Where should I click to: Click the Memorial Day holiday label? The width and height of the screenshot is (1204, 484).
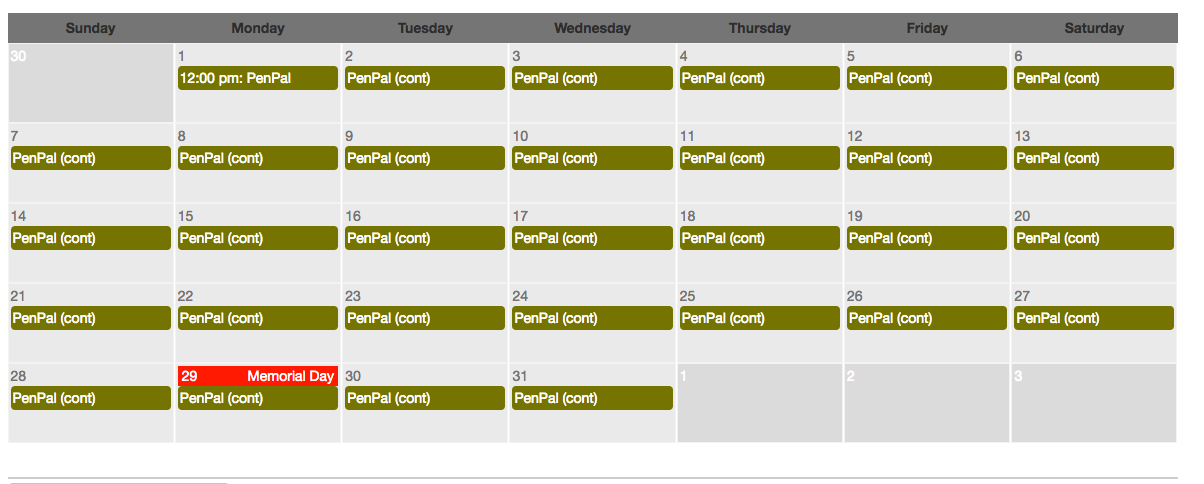click(290, 376)
